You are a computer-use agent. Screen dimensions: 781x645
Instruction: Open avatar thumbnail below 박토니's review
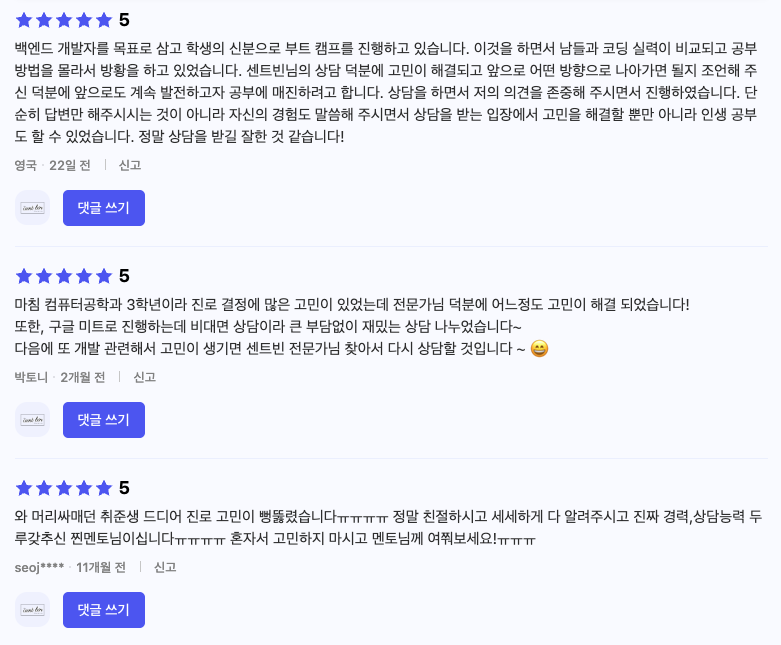tap(32, 420)
